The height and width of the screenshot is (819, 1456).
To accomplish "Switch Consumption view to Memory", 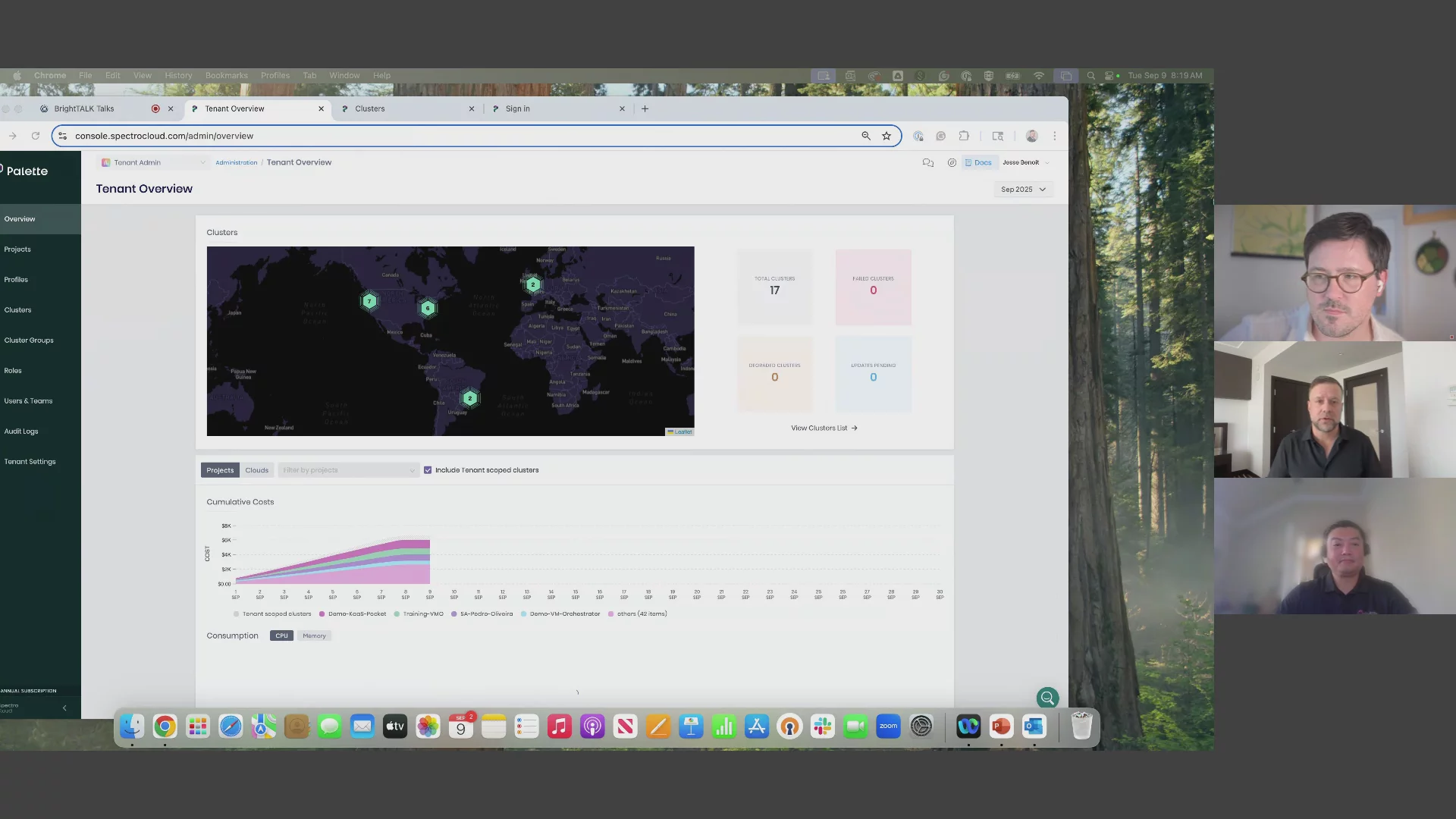I will 314,636.
